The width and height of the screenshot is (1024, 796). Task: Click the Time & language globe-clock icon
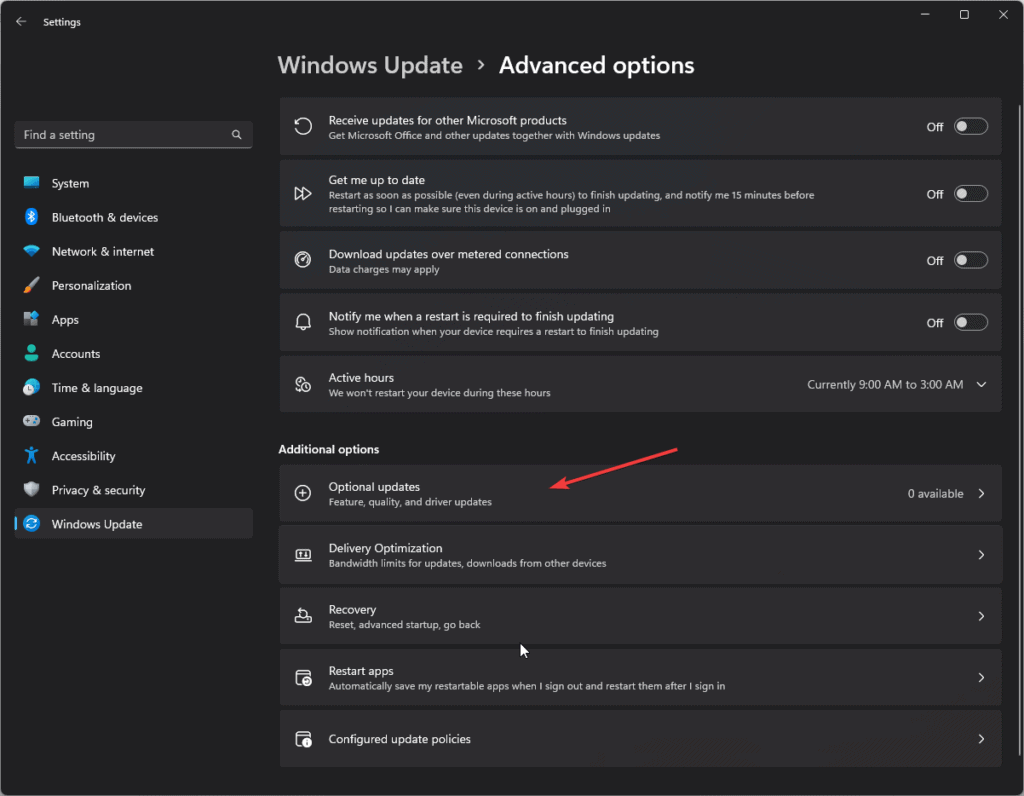coord(31,387)
